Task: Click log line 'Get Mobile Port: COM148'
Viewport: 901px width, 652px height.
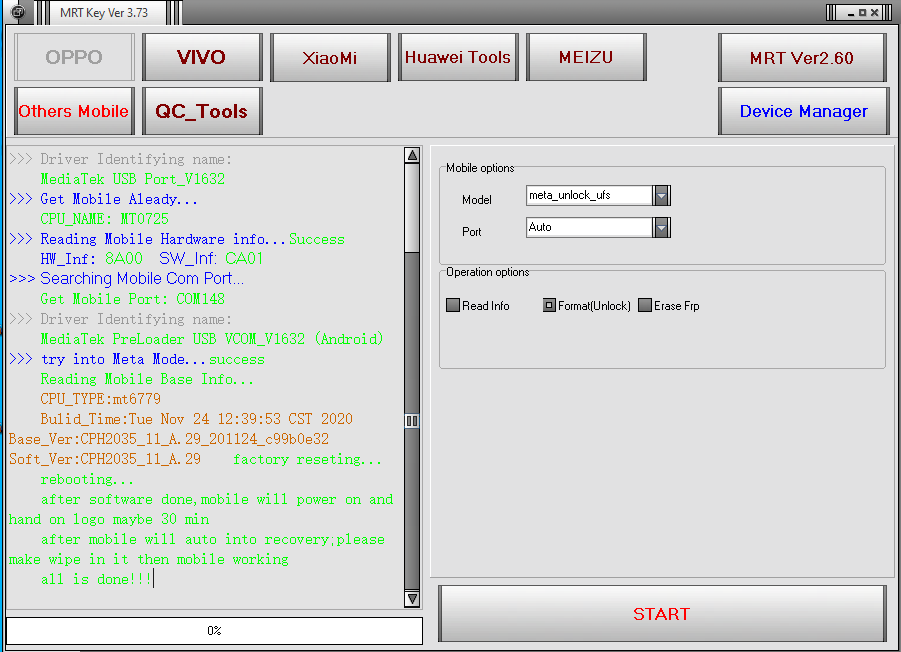Action: [x=133, y=299]
